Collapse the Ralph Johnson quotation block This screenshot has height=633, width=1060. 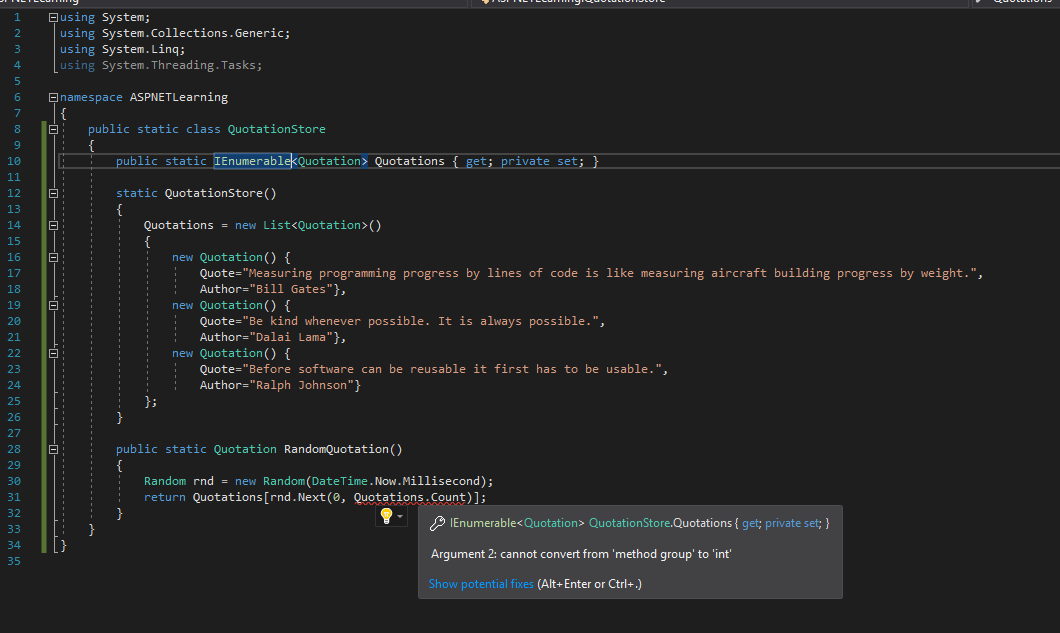[52, 353]
